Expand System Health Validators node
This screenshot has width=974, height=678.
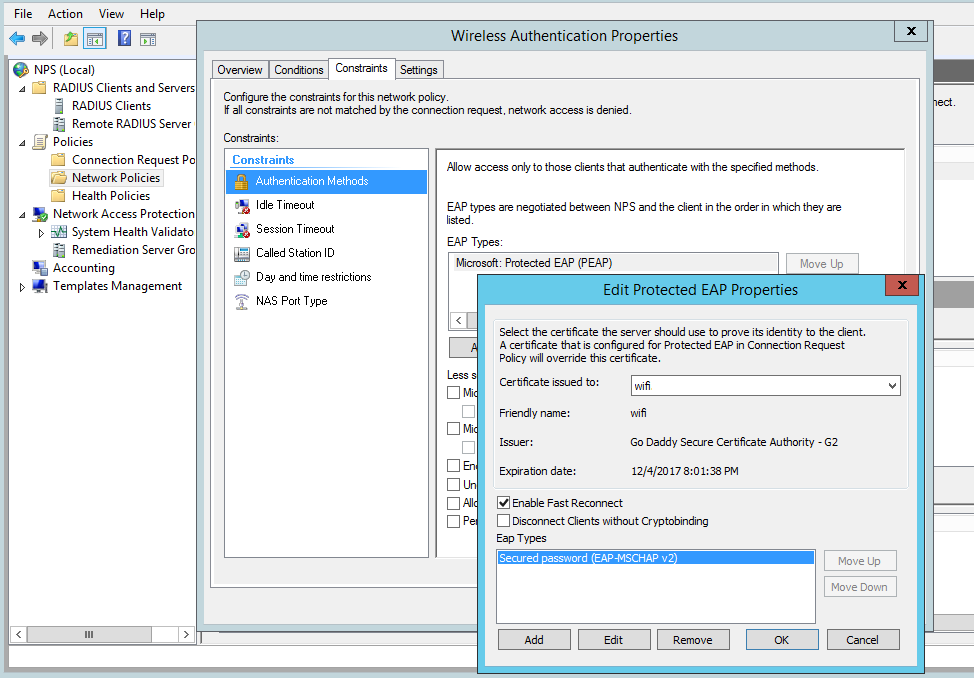pos(41,233)
